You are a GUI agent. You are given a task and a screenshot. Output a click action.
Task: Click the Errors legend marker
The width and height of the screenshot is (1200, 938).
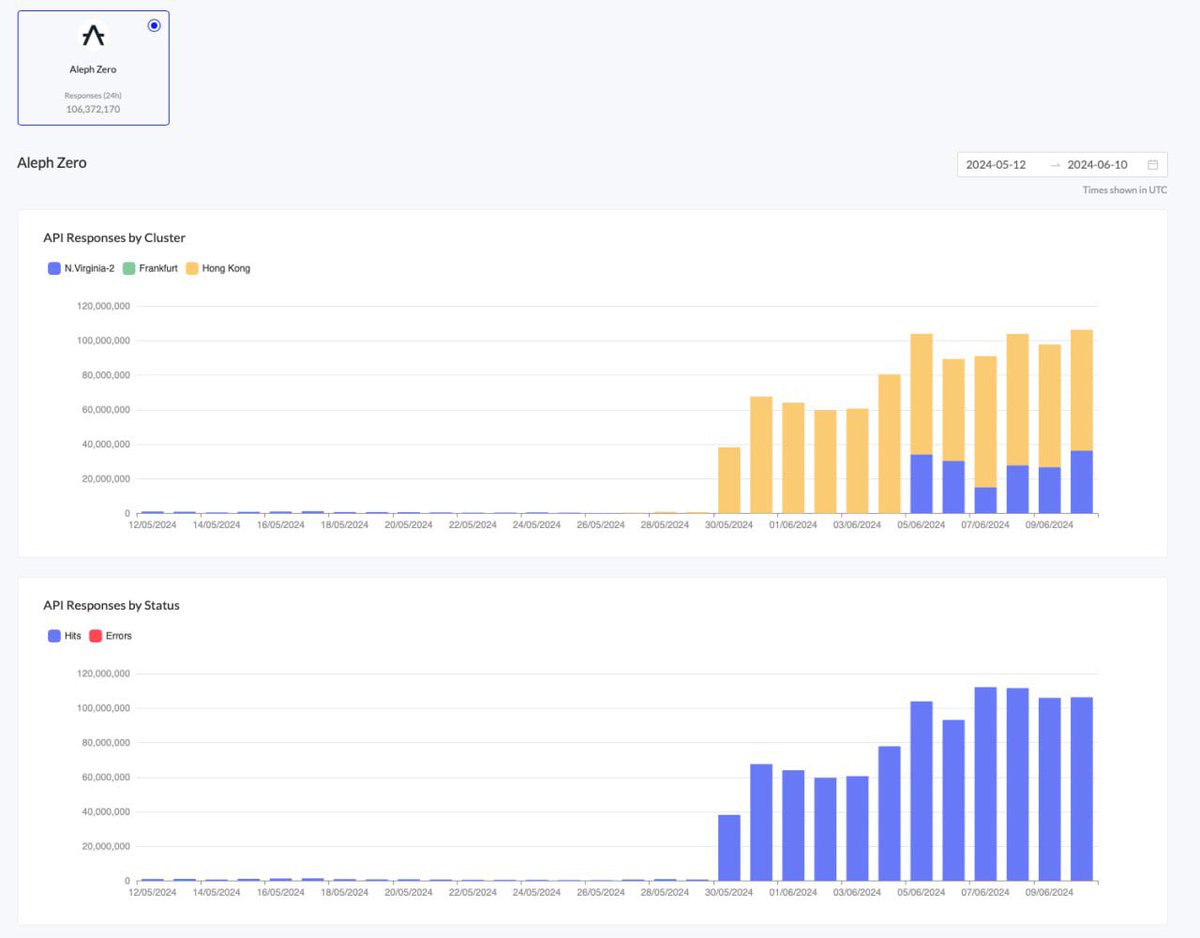tap(98, 635)
